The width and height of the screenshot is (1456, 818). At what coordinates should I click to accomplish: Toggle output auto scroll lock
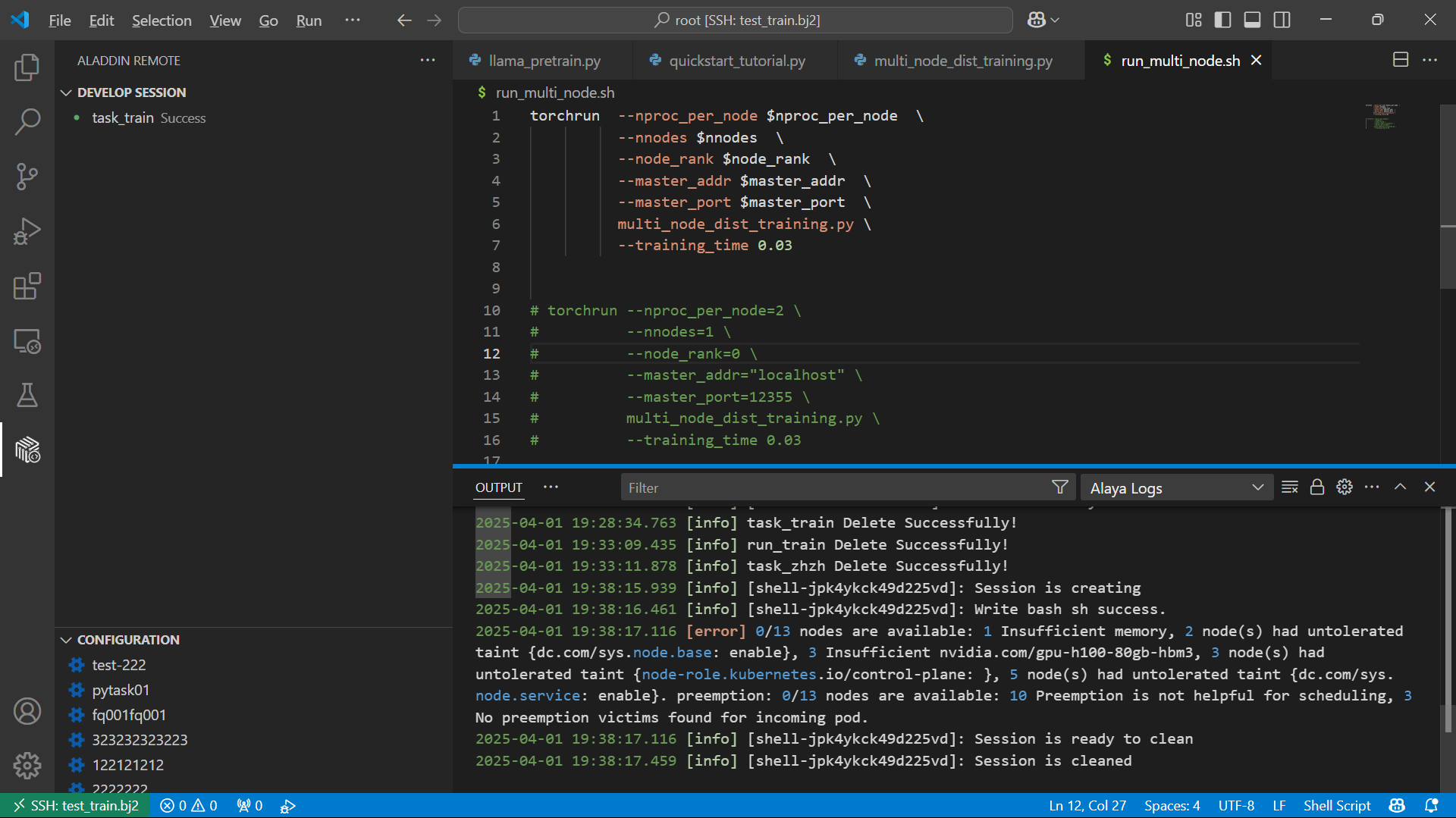point(1317,487)
